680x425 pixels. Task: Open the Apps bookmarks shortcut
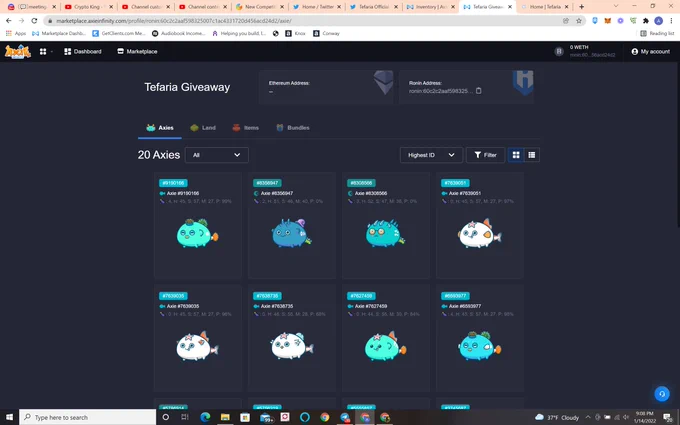[16, 33]
